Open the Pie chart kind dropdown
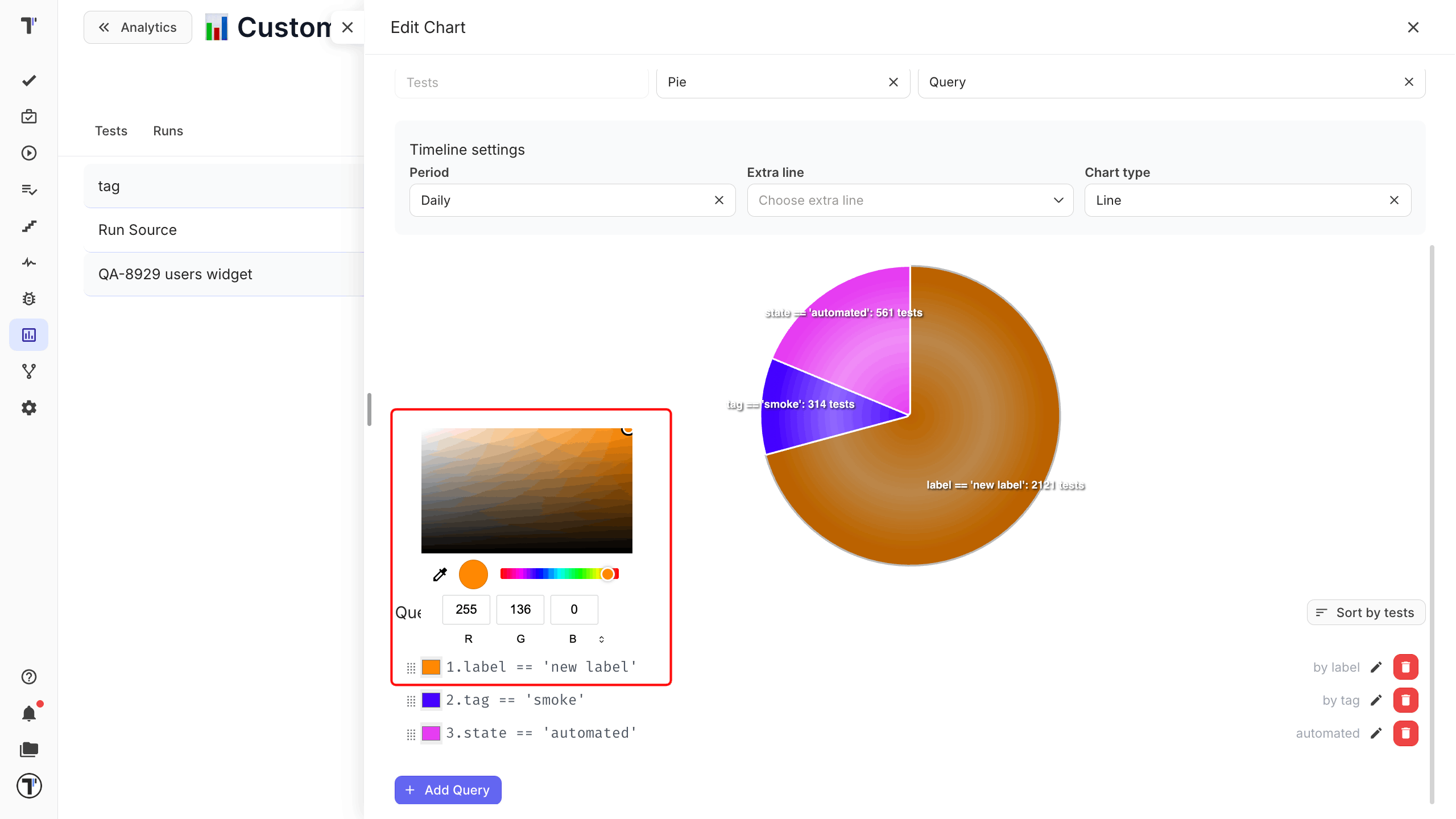This screenshot has height=819, width=1456. click(x=783, y=82)
